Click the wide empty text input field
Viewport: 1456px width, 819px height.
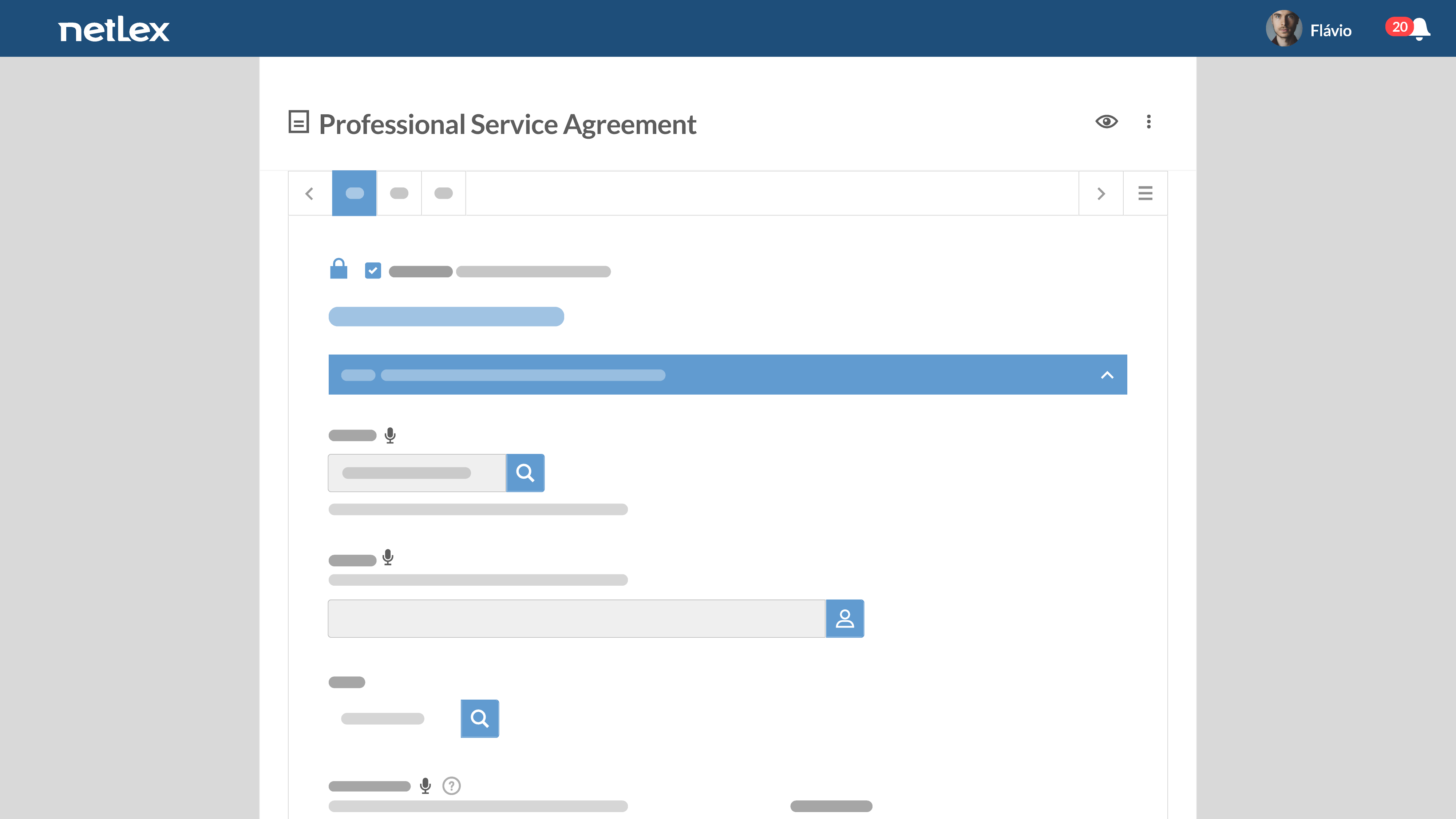click(576, 618)
